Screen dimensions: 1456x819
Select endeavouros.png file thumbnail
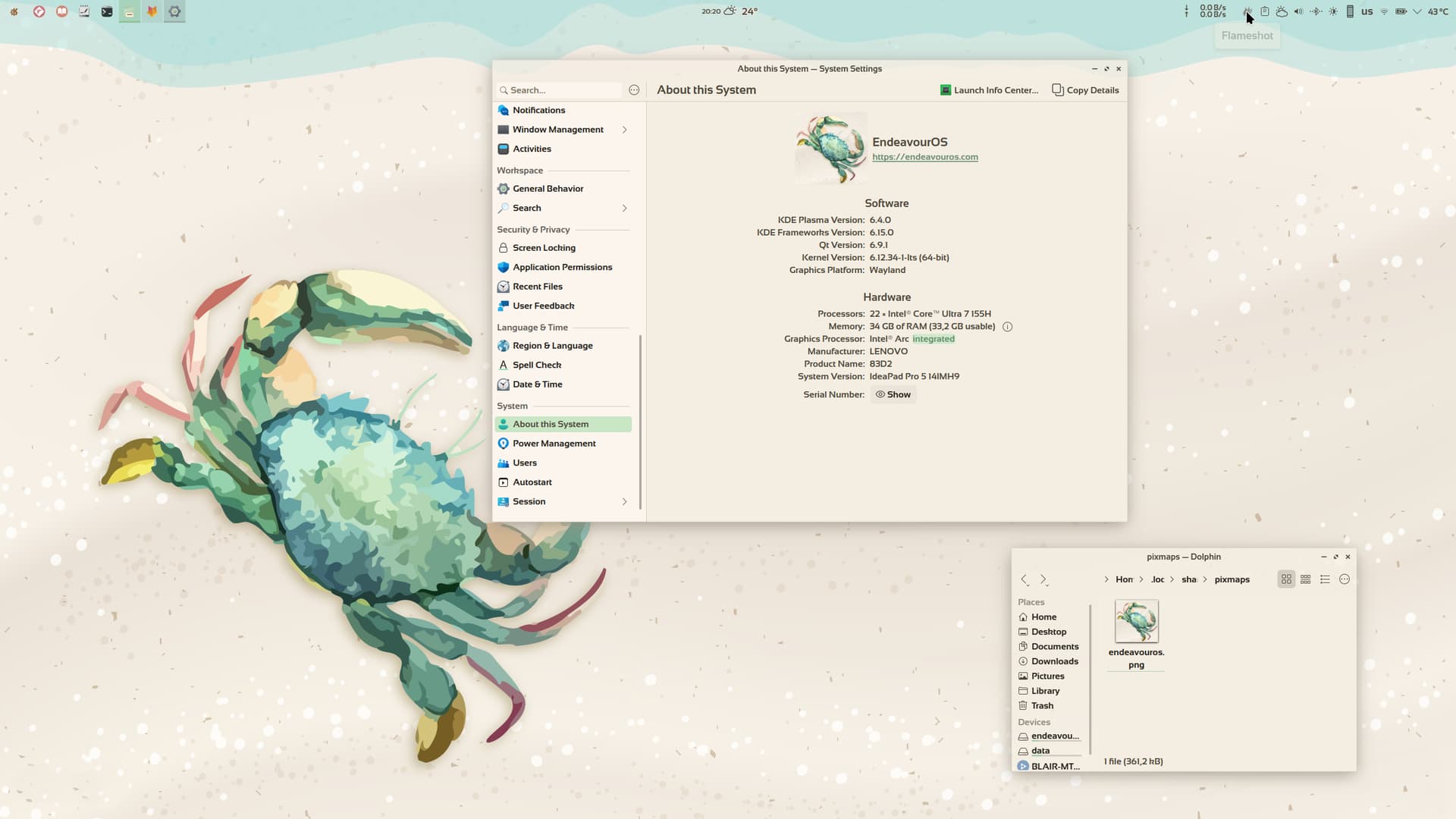(x=1136, y=621)
